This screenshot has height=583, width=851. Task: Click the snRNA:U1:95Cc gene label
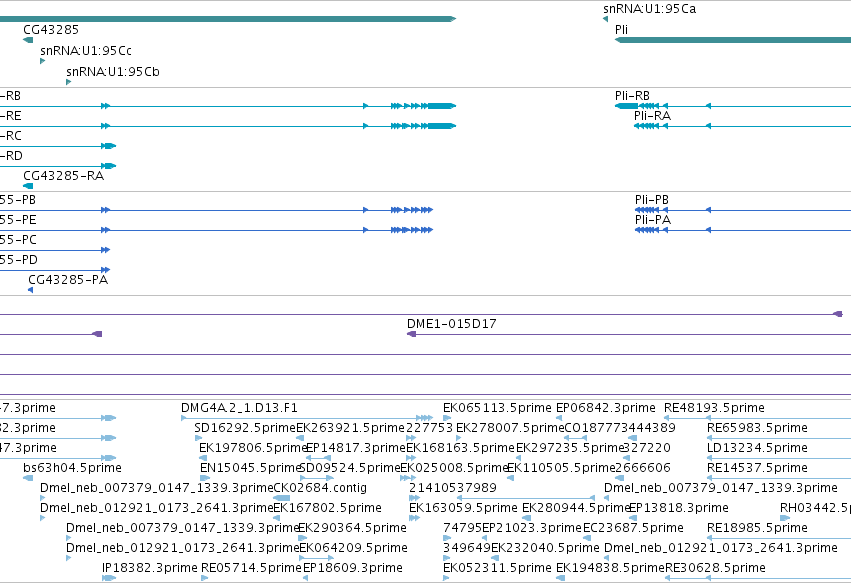(86, 50)
